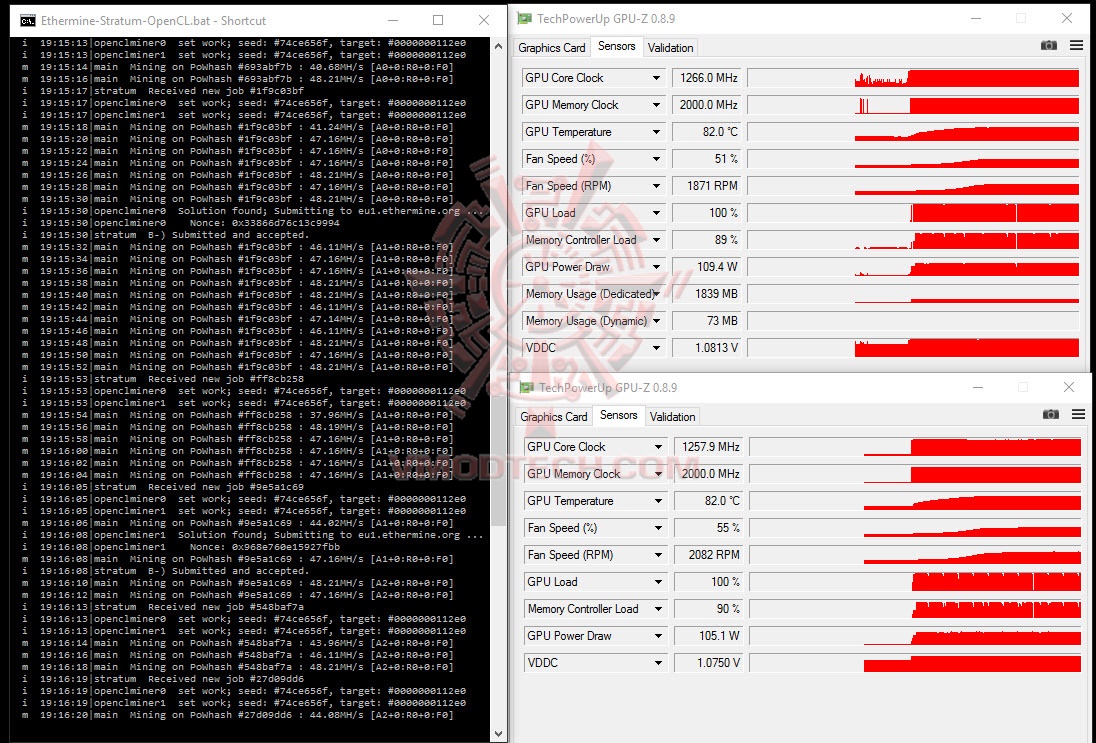Click the console vertical scrollbar thumb
Viewport: 1096px width, 743px height.
498,461
